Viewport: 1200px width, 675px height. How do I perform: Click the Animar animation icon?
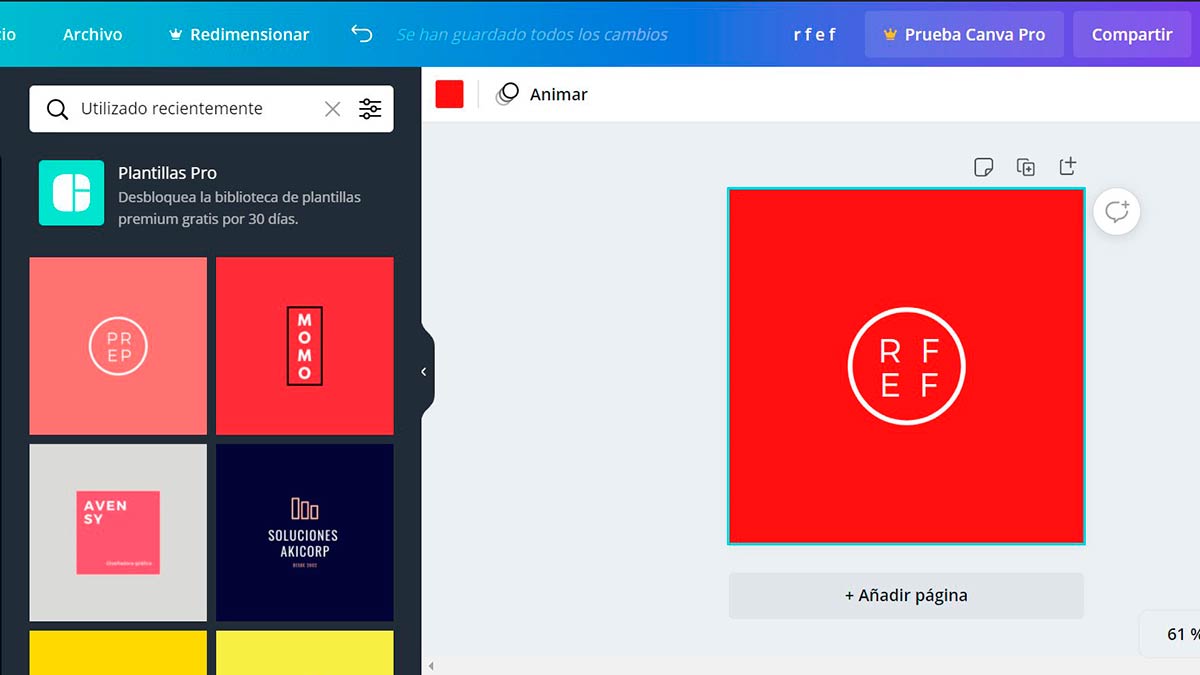tap(508, 94)
